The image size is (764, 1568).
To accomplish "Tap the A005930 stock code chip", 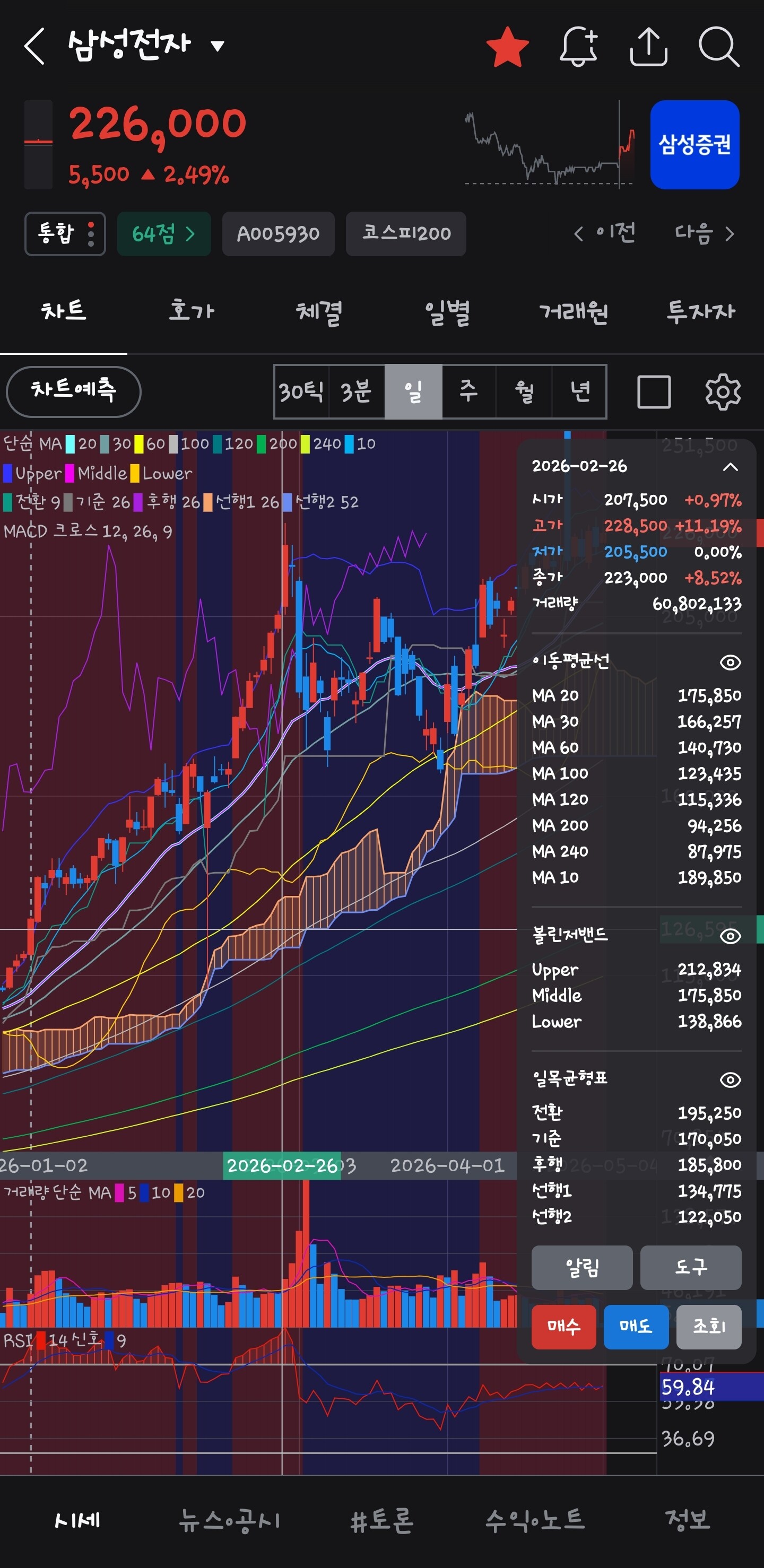I will coord(278,234).
